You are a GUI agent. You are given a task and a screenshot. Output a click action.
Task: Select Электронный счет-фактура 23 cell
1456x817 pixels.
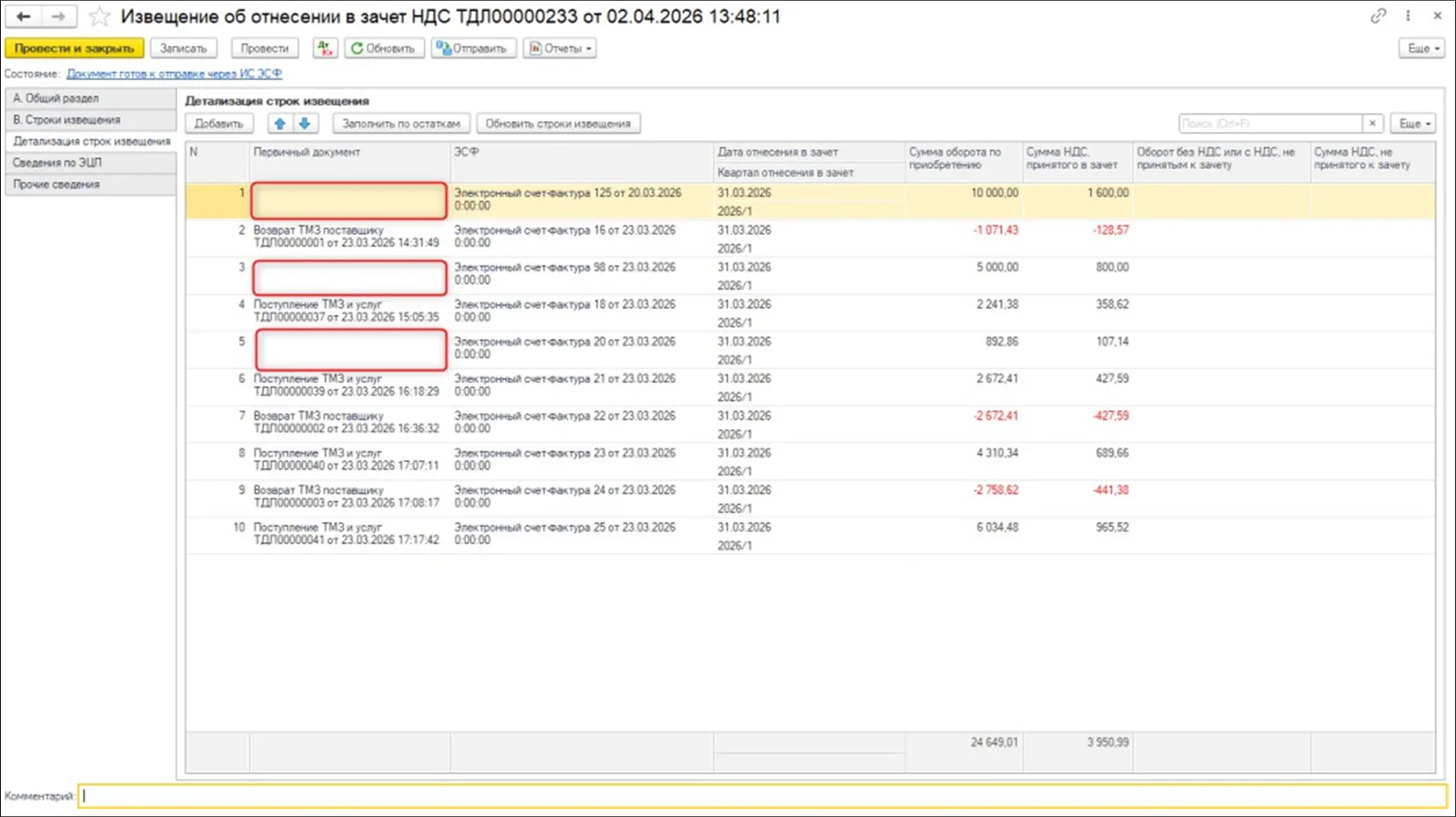[581, 459]
